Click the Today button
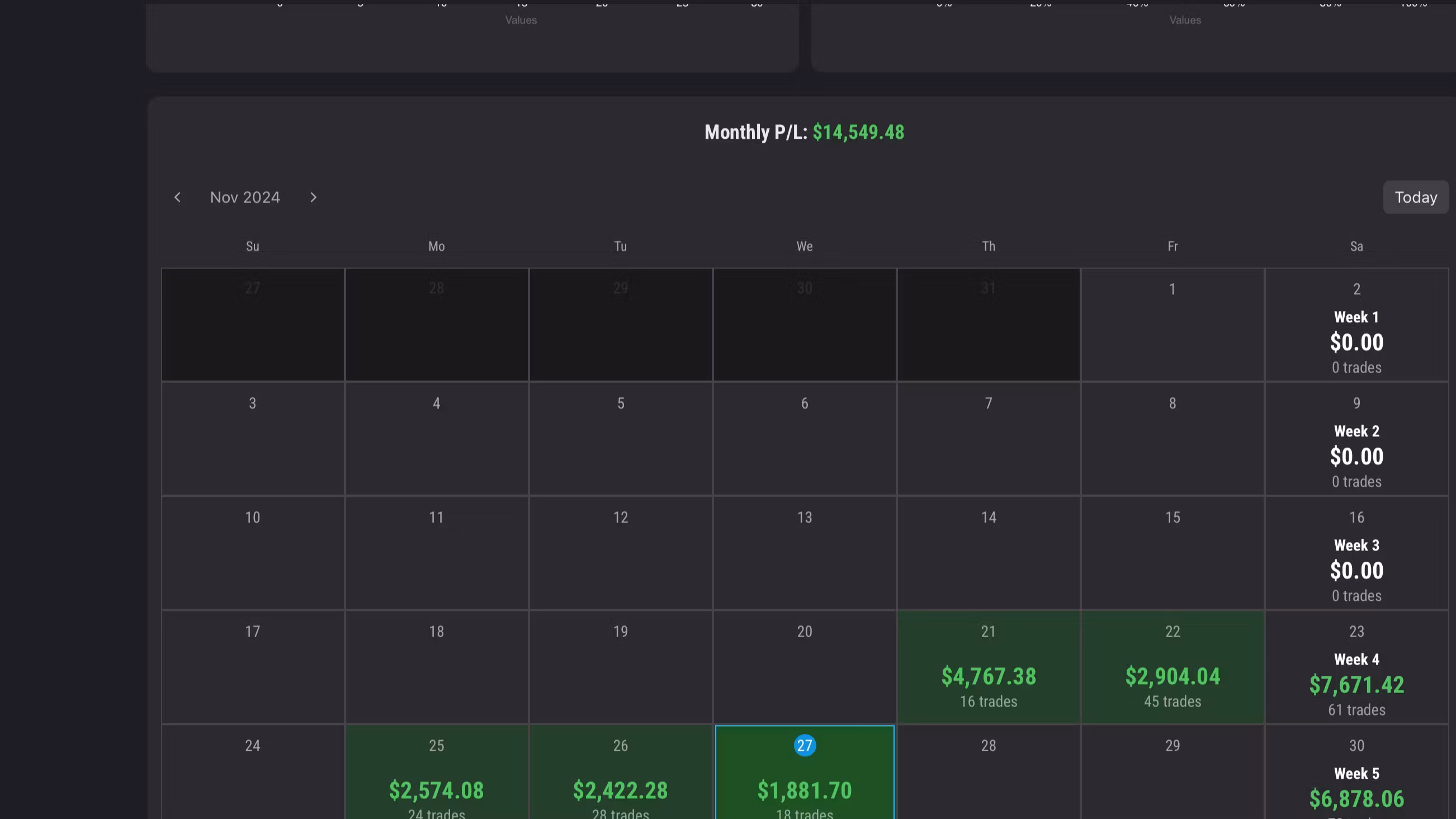The image size is (1456, 819). (x=1415, y=197)
